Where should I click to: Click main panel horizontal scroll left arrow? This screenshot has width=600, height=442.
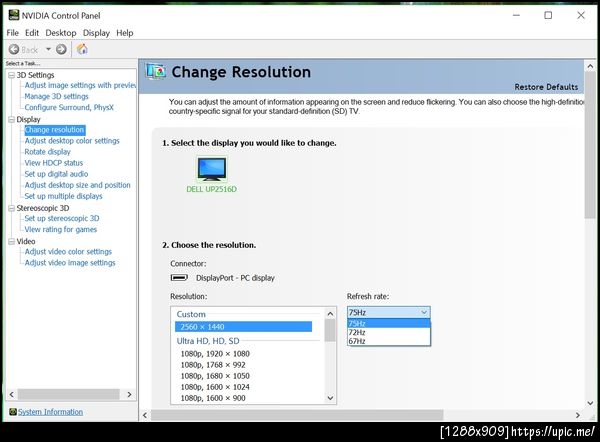coord(145,415)
